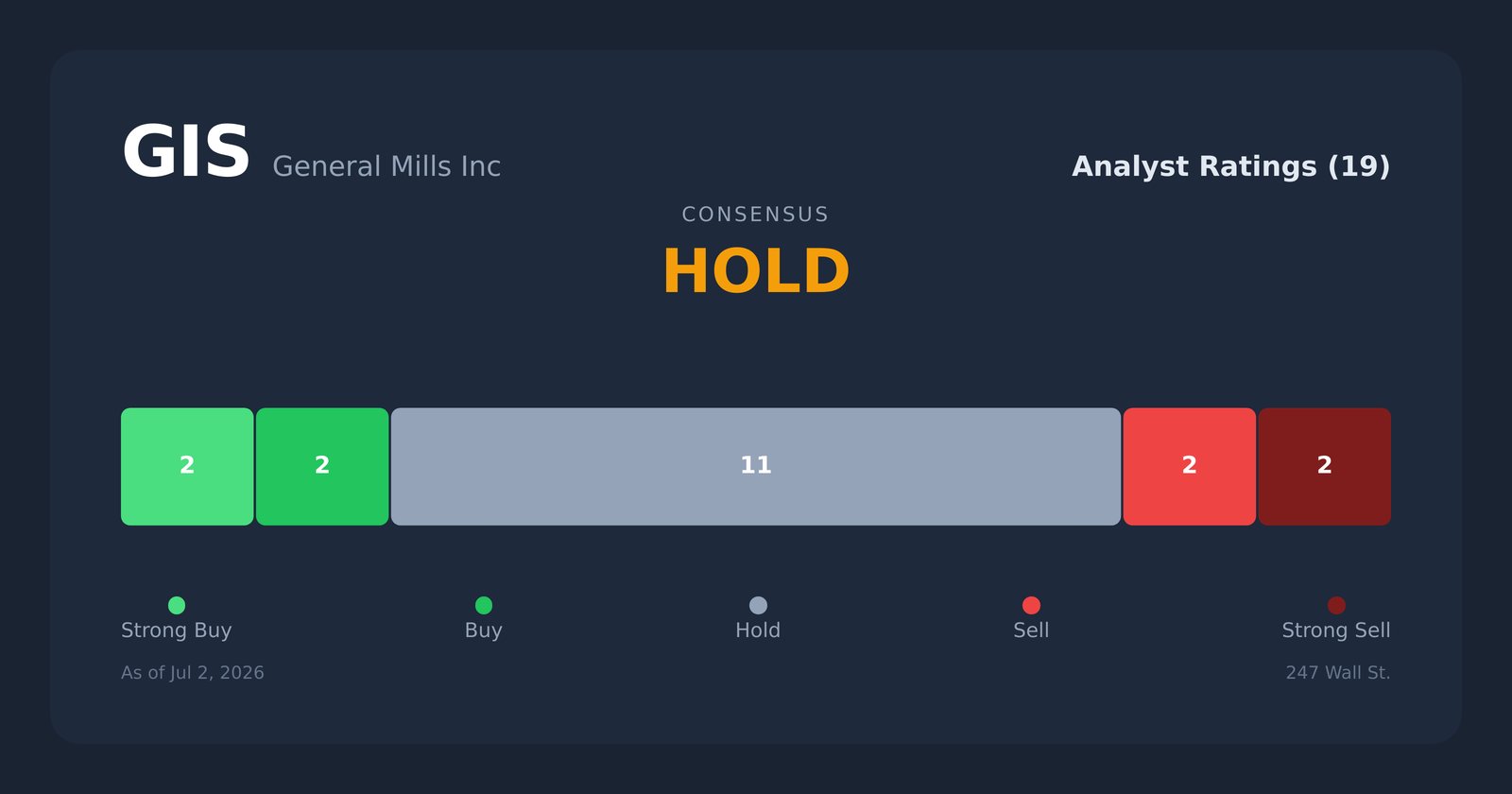The height and width of the screenshot is (794, 1512).
Task: Click the Strong Buy legend label
Action: (177, 630)
